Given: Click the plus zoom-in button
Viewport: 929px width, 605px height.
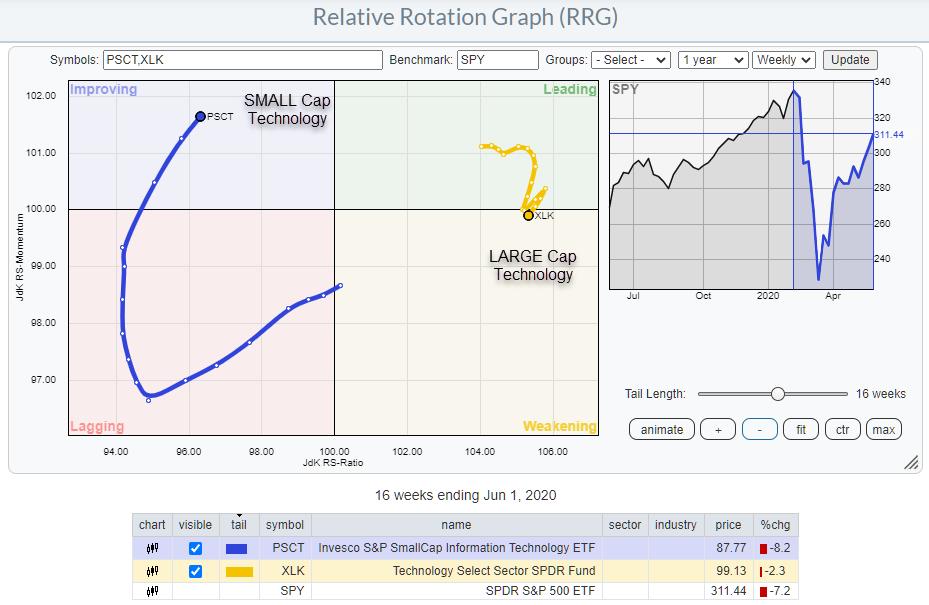Looking at the screenshot, I should (x=717, y=429).
